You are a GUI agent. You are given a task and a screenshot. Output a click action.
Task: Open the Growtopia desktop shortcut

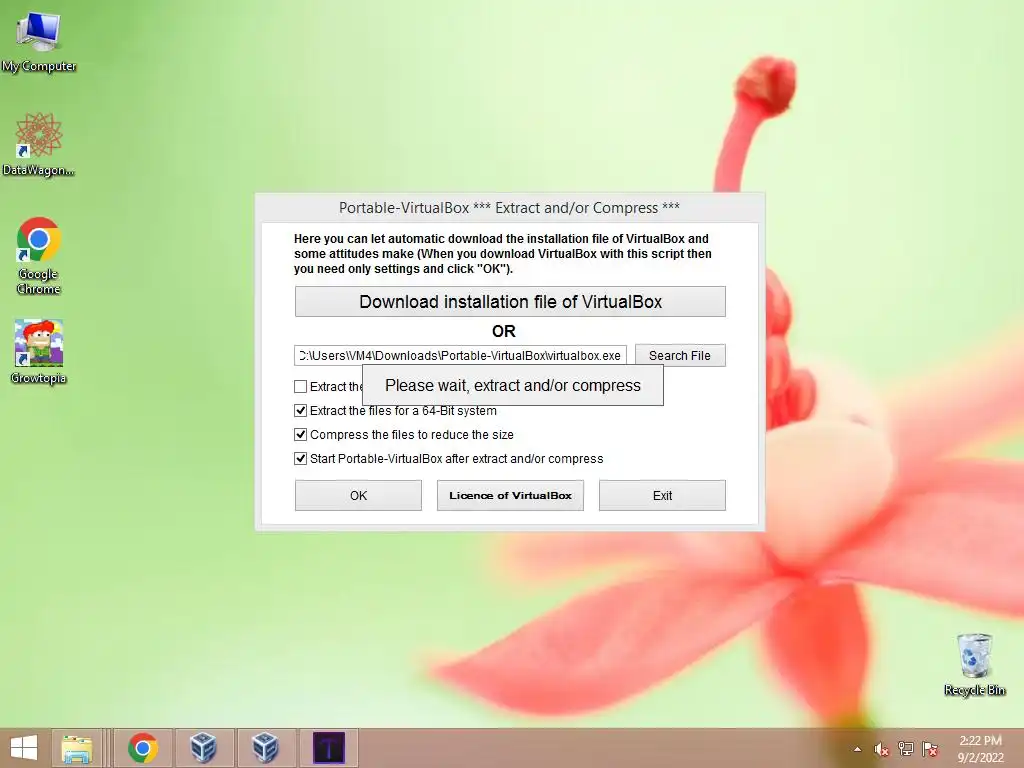tap(39, 351)
